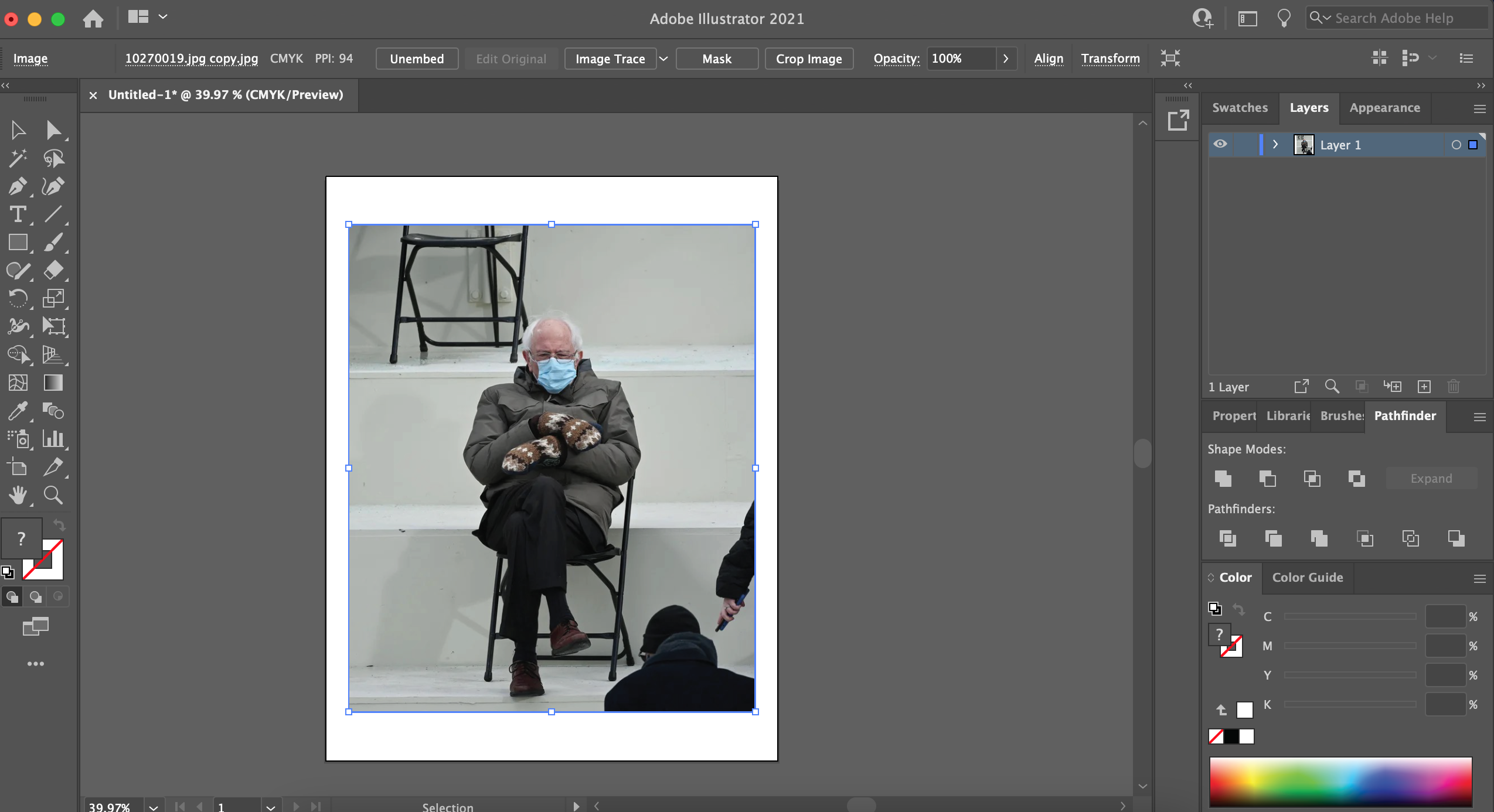This screenshot has width=1494, height=812.
Task: Reset default fill and stroke in toolbar
Action: click(x=8, y=572)
